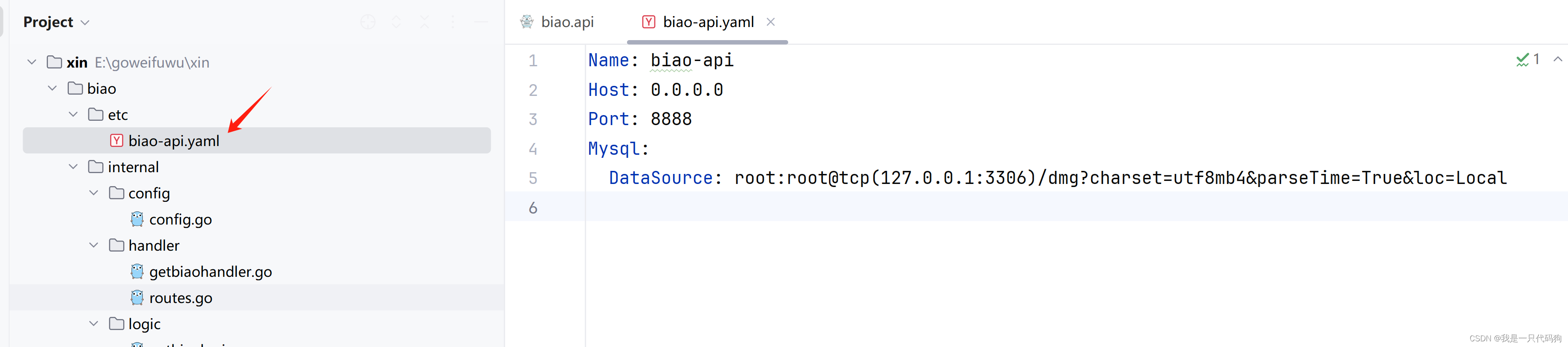The height and width of the screenshot is (347, 1568).
Task: Hide the Project tool window with minus icon
Action: point(481,21)
